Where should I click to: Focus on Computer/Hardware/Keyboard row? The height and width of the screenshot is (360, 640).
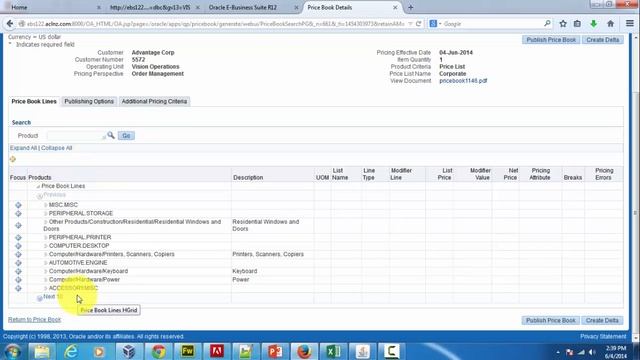[18, 271]
